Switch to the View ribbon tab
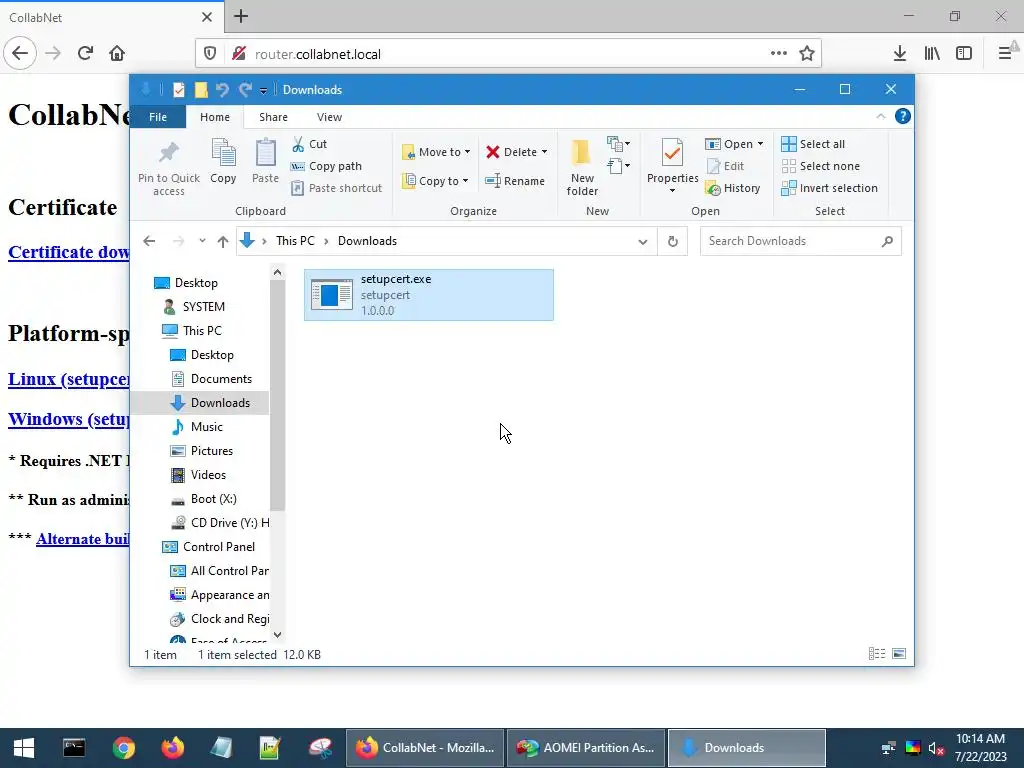 329,117
